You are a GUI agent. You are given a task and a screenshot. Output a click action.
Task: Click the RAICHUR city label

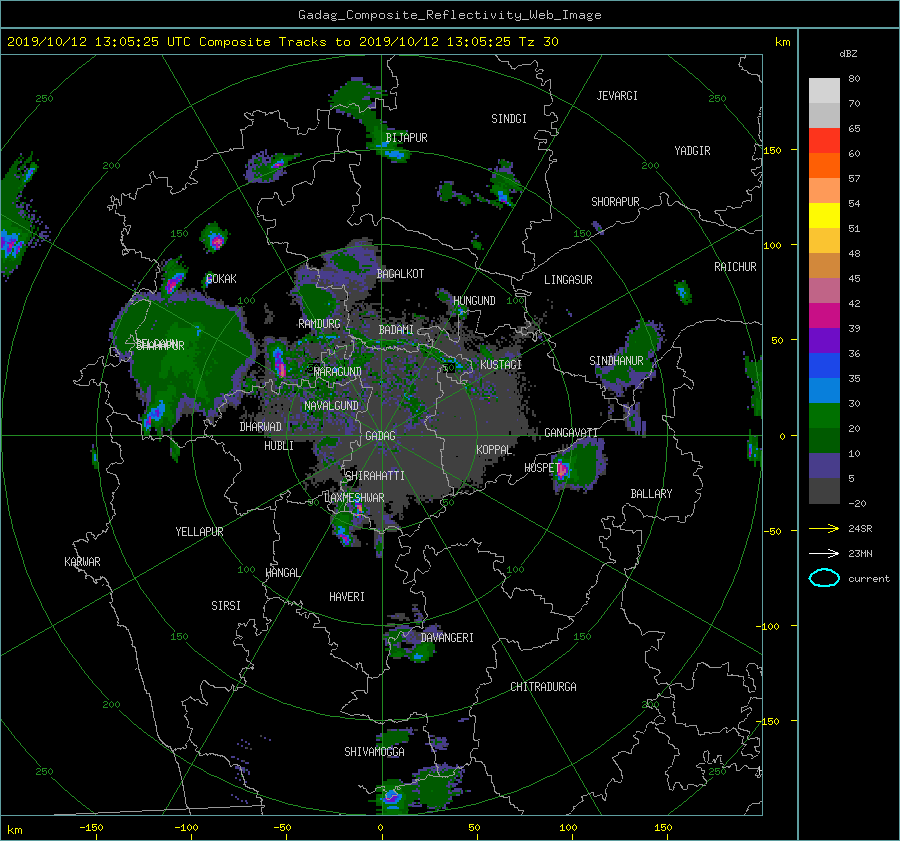point(735,267)
